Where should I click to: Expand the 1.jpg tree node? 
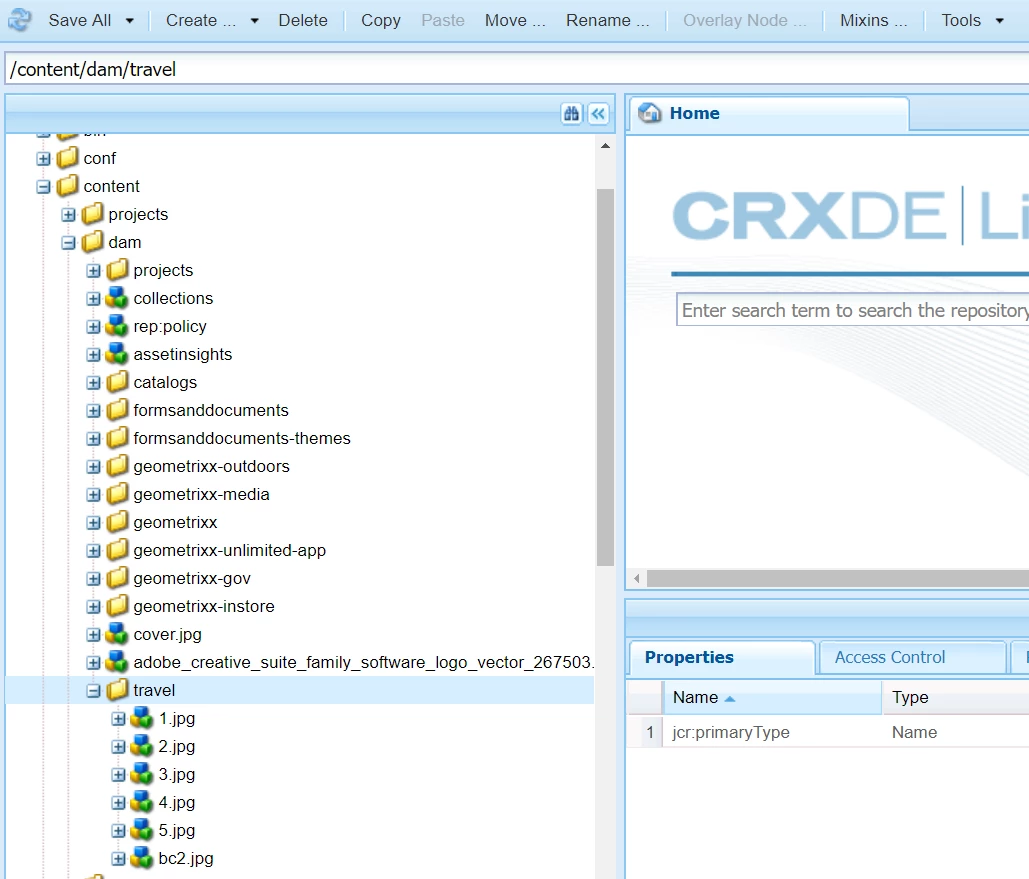click(x=119, y=719)
